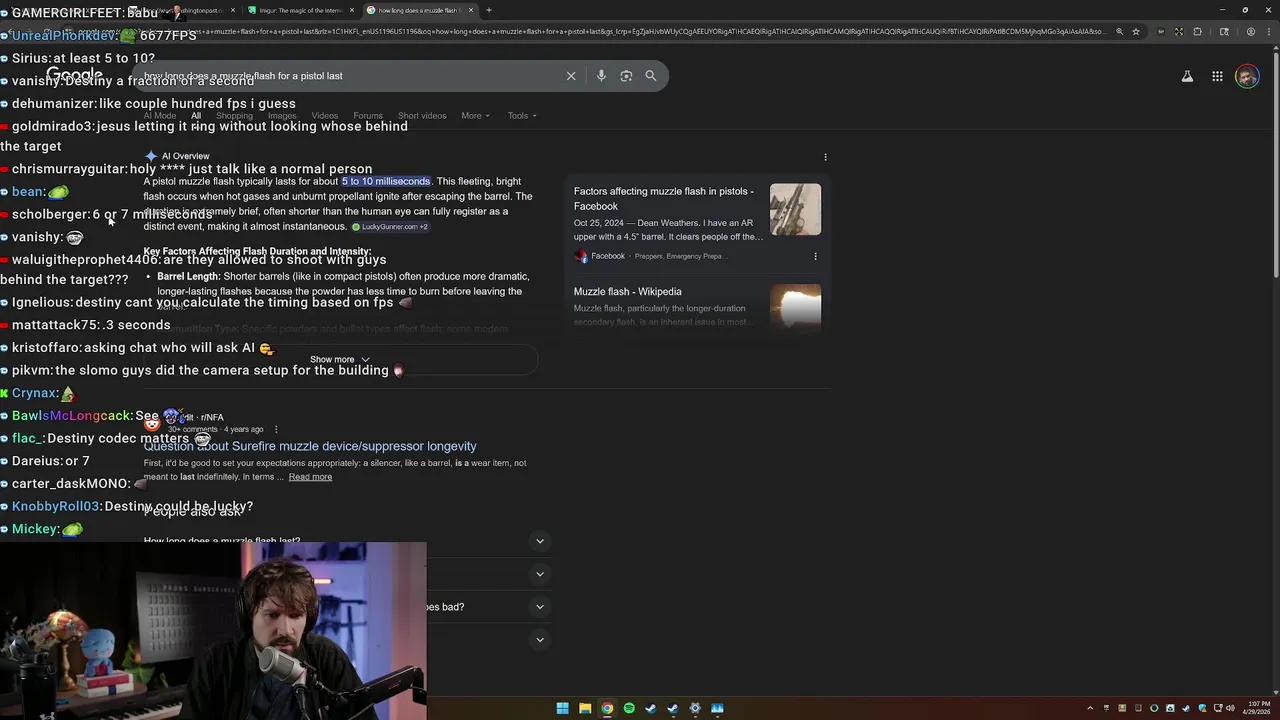This screenshot has width=1280, height=720.
Task: Expand the last People also ask chevron
Action: pos(540,640)
